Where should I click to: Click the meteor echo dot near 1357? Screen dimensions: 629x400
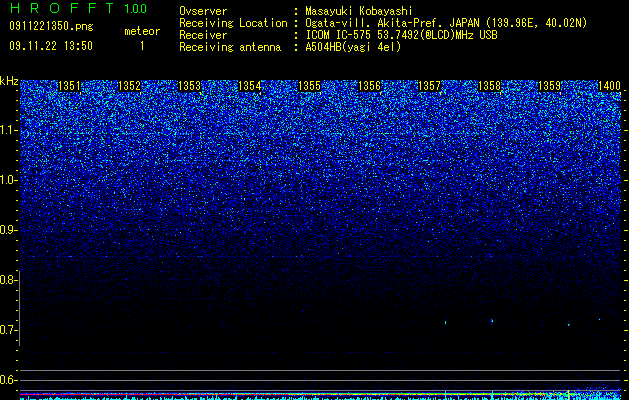(x=445, y=322)
